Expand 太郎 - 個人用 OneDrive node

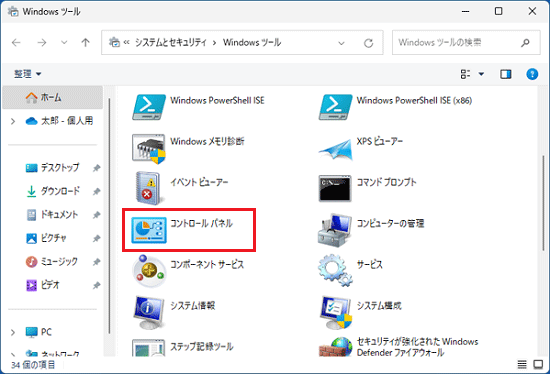pyautogui.click(x=13, y=121)
